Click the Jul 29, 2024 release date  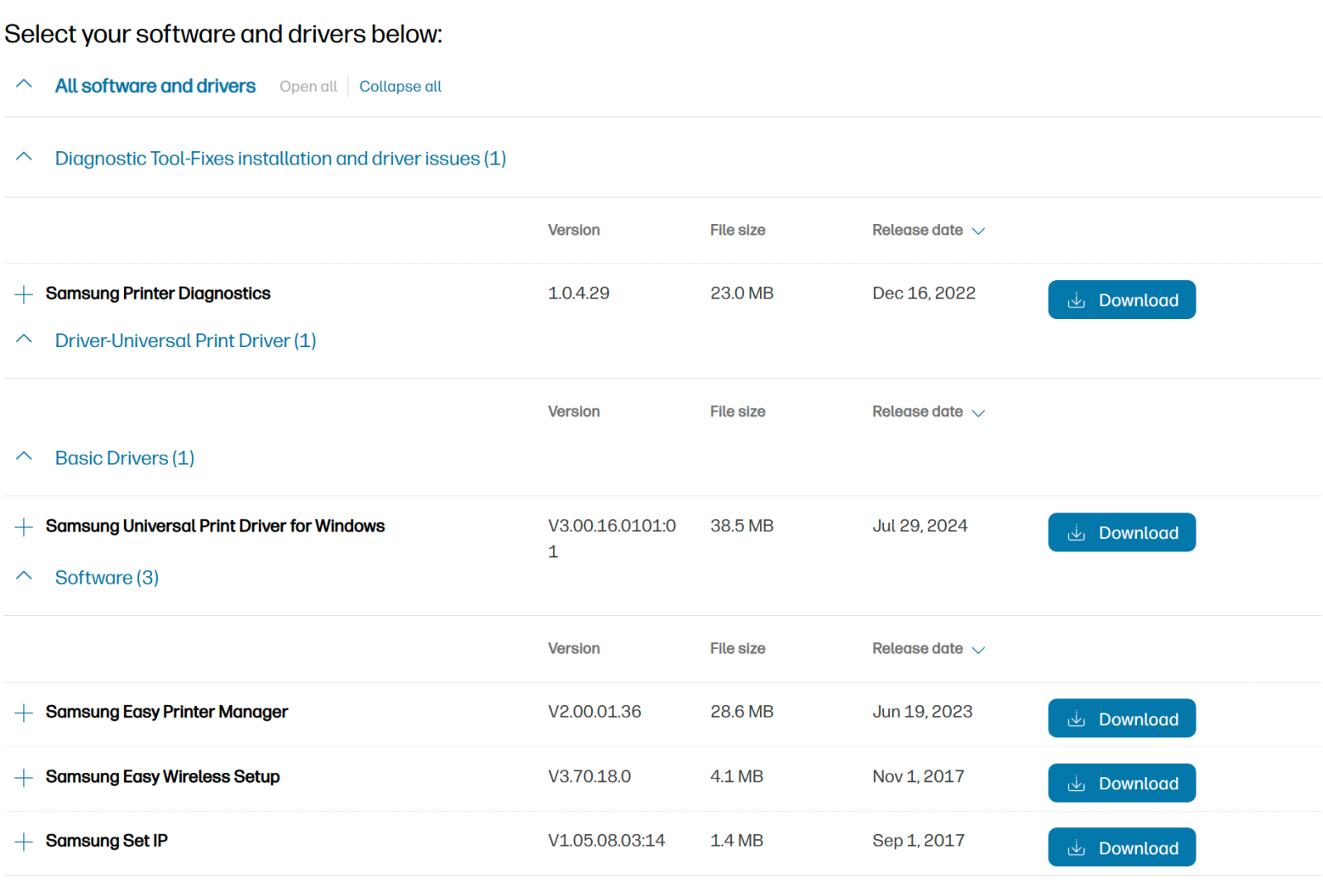(x=919, y=526)
